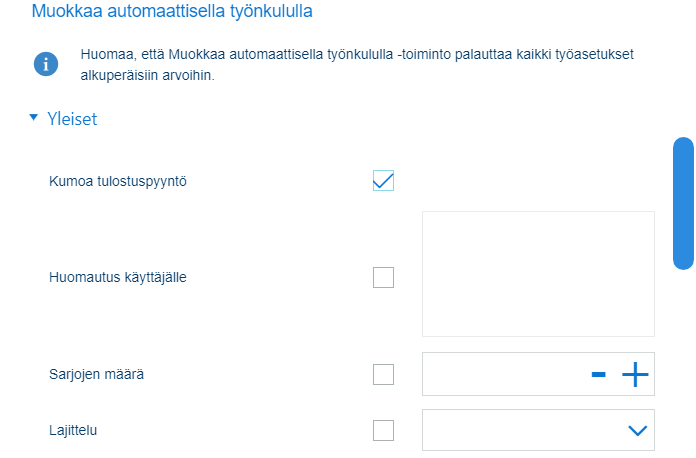
Task: Select the Sarjojen määrä label
Action: (x=96, y=375)
